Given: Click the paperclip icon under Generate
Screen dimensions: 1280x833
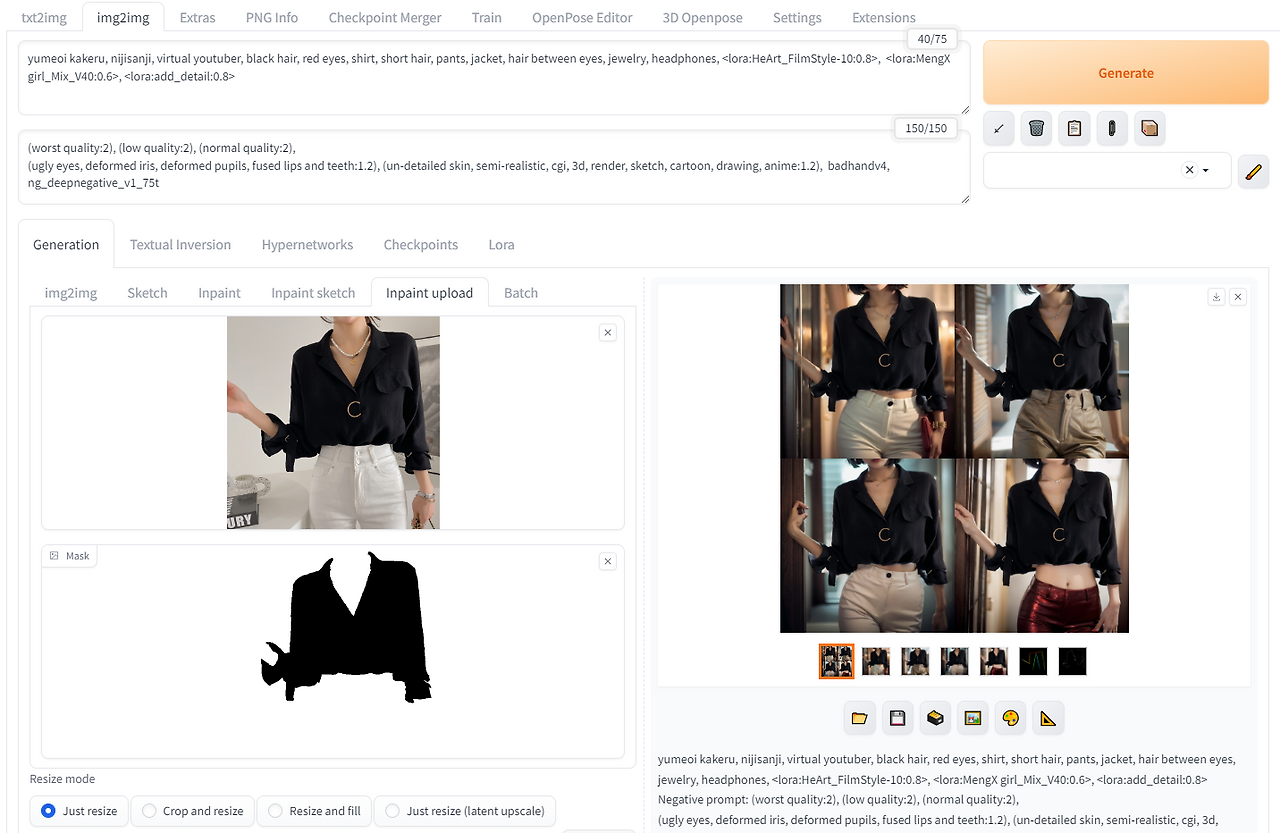Looking at the screenshot, I should [1112, 128].
